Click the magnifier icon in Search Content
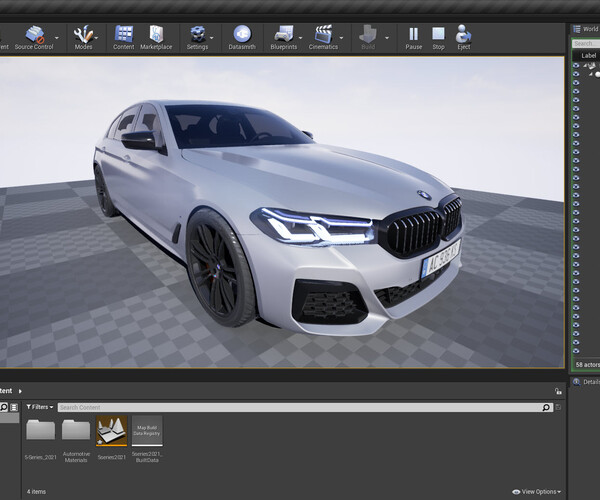Viewport: 600px width, 500px height. click(x=546, y=407)
